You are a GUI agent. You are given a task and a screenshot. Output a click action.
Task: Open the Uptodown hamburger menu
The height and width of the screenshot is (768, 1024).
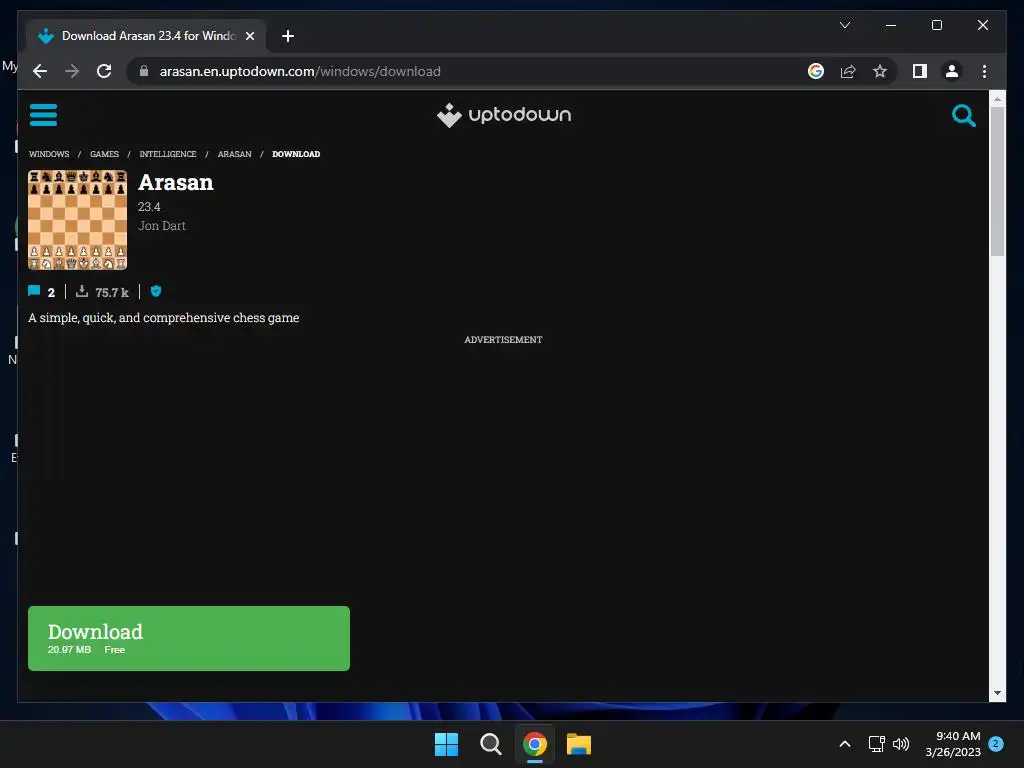(43, 115)
